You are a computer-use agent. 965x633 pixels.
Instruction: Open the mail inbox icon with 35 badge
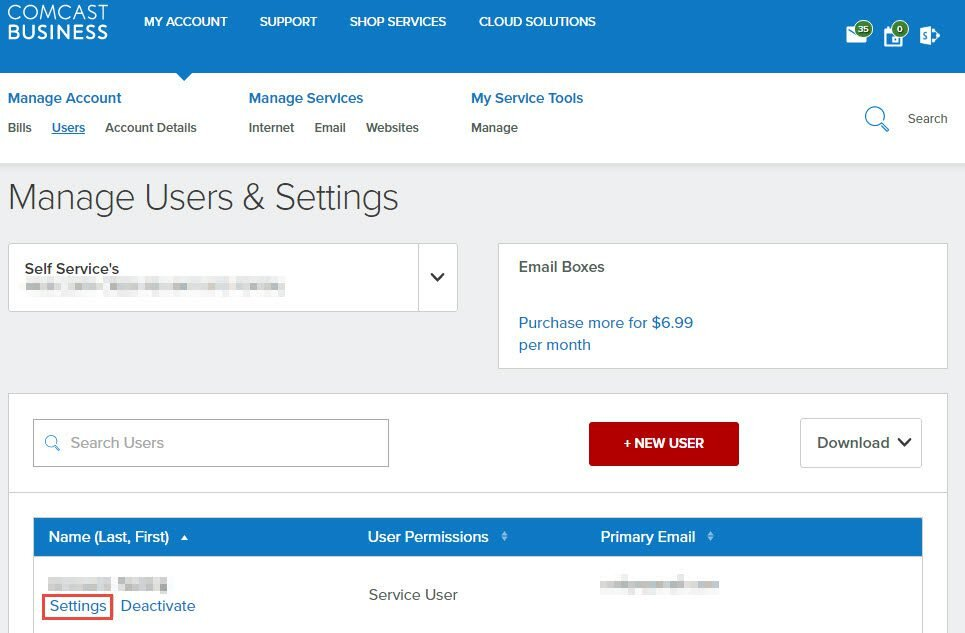coord(857,34)
